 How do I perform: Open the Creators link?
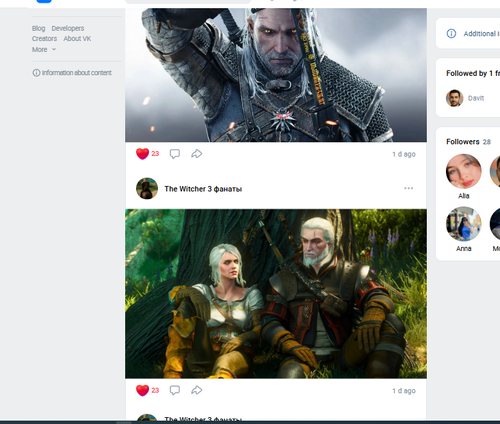tap(44, 39)
